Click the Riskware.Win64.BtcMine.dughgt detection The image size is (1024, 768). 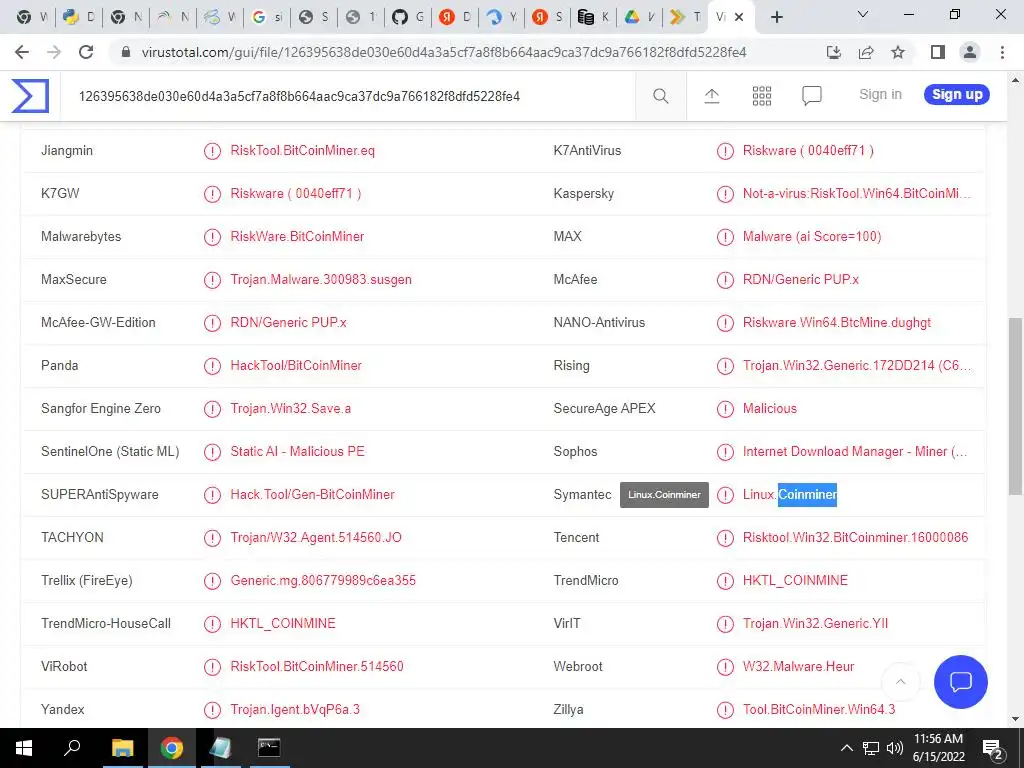[x=837, y=323]
